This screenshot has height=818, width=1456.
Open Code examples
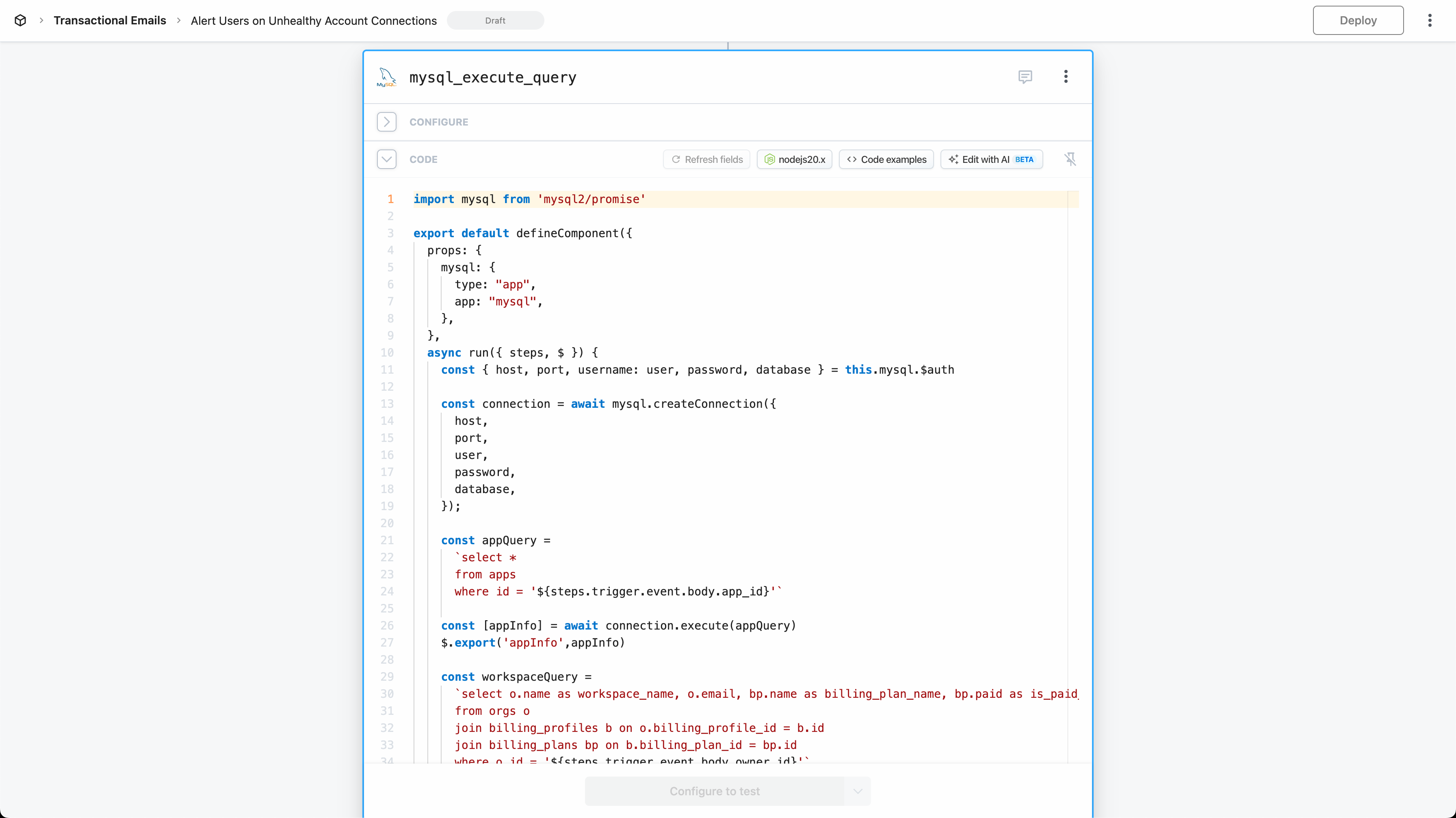(x=886, y=159)
